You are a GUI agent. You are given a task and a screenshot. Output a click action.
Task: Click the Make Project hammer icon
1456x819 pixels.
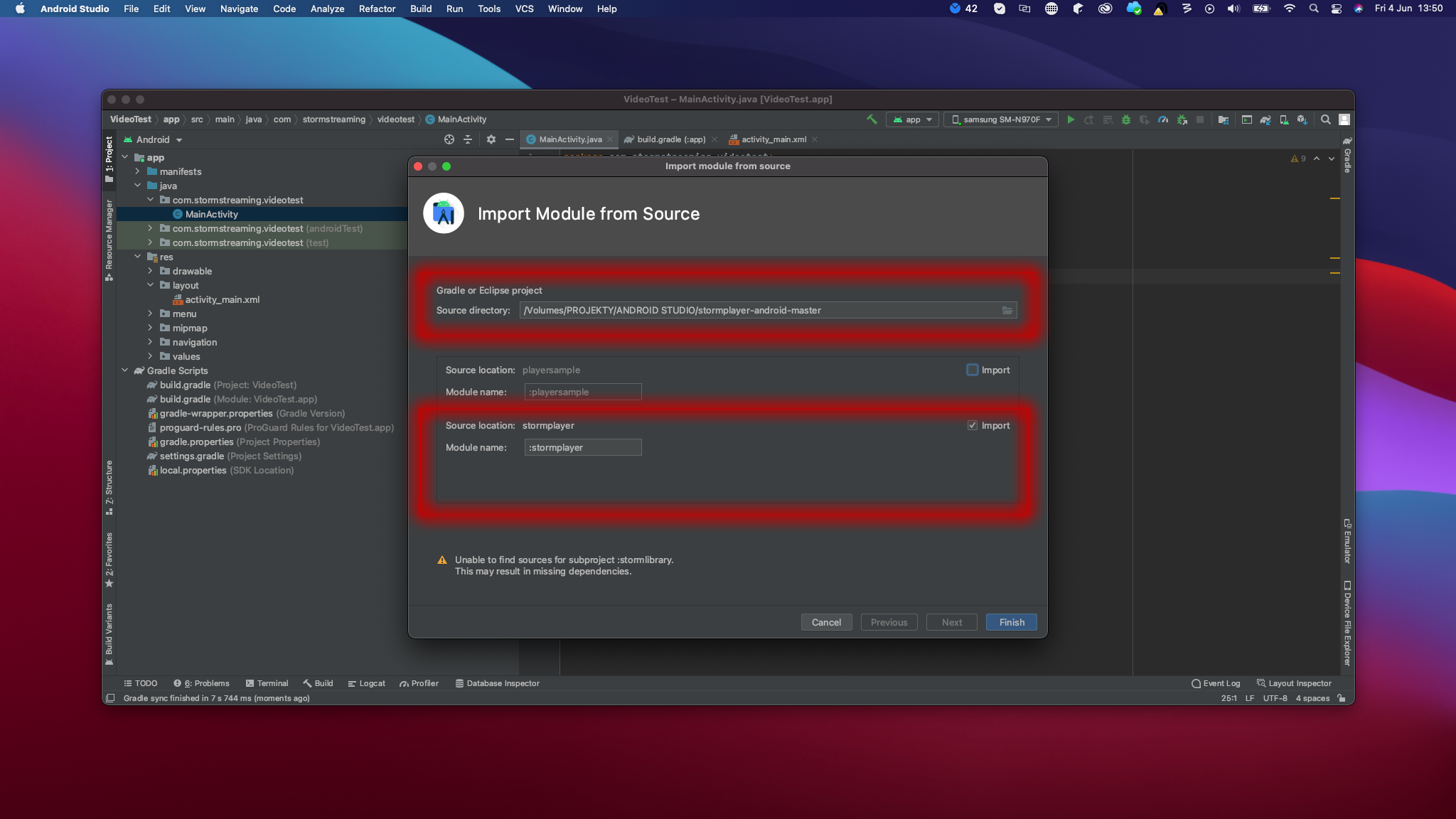coord(872,119)
